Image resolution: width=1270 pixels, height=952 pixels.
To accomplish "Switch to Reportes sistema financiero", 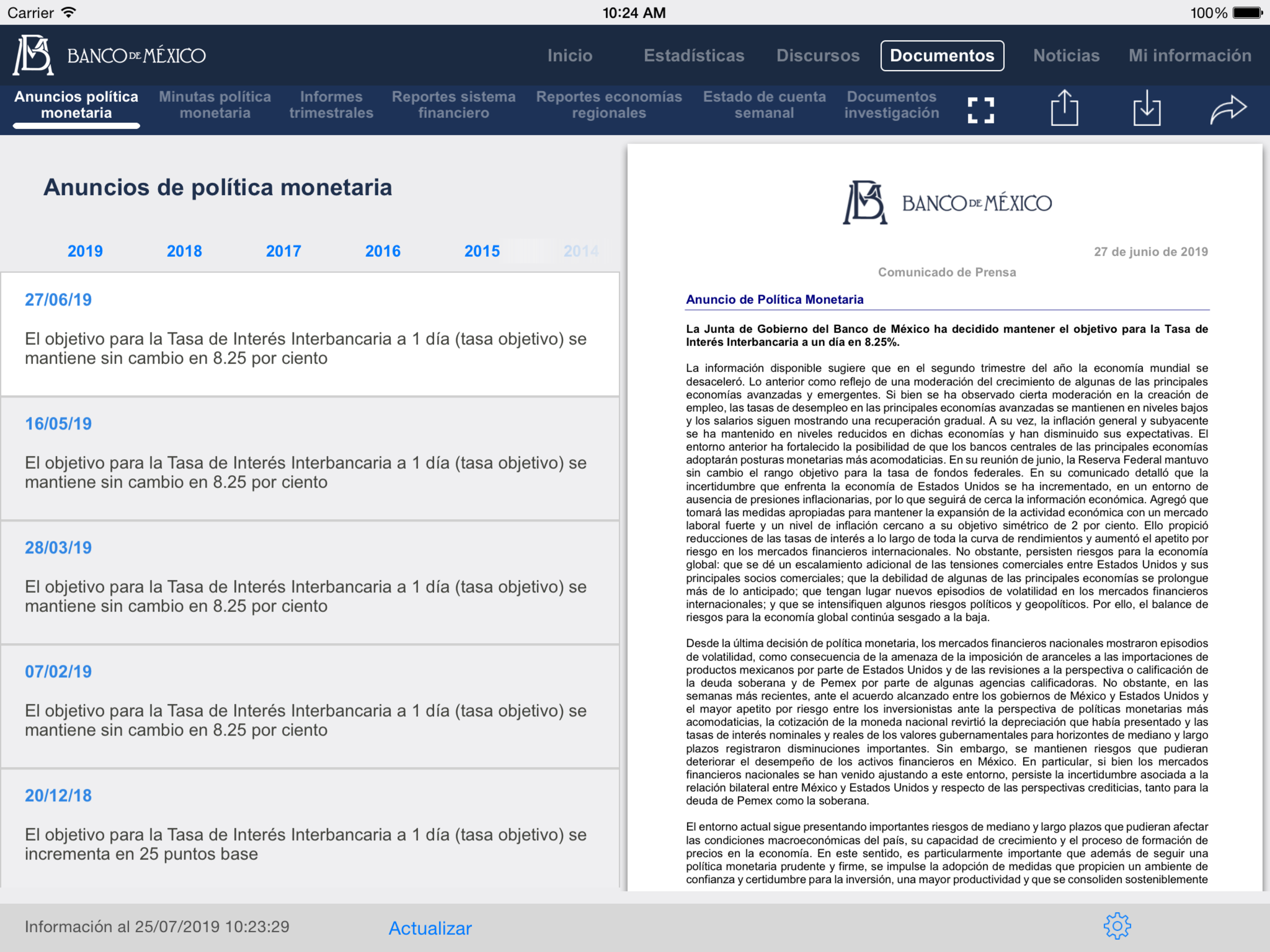I will pos(454,105).
